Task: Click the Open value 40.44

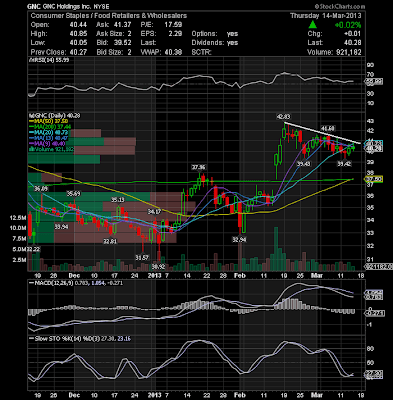Action: 78,25
